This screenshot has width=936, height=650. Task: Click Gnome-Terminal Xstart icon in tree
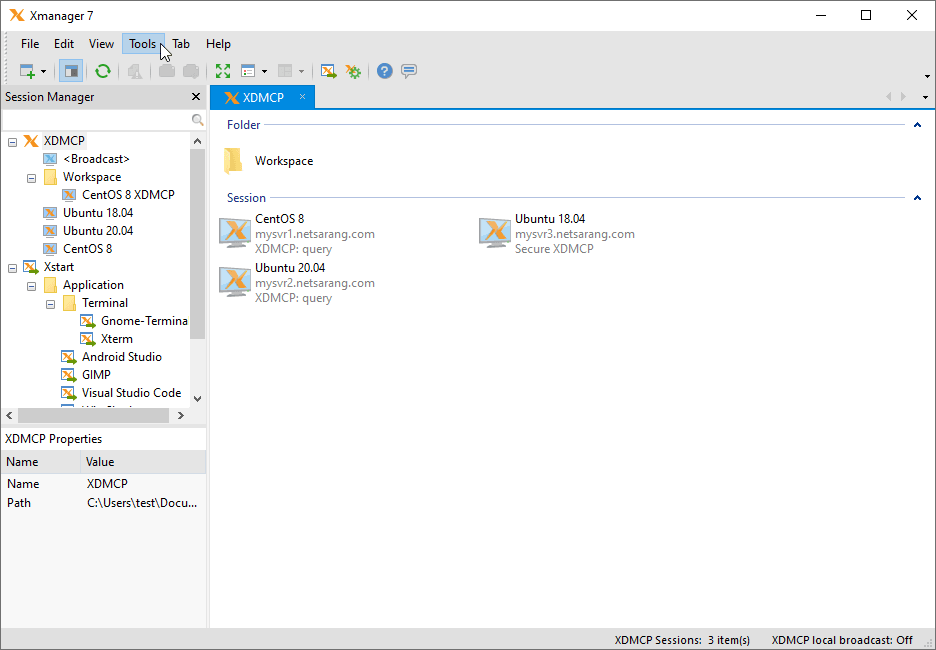point(88,321)
